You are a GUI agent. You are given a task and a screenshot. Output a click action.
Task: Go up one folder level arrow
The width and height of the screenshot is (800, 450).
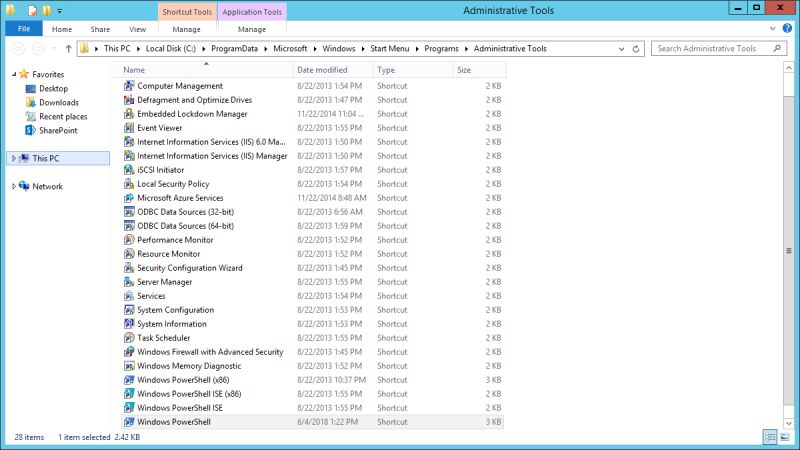tap(68, 49)
